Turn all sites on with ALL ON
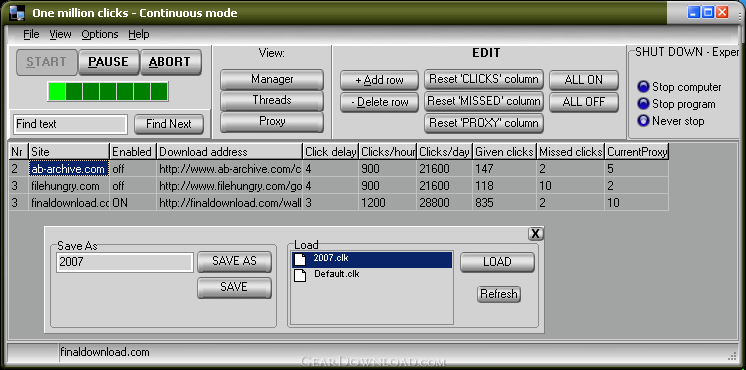The width and height of the screenshot is (746, 370). 584,80
